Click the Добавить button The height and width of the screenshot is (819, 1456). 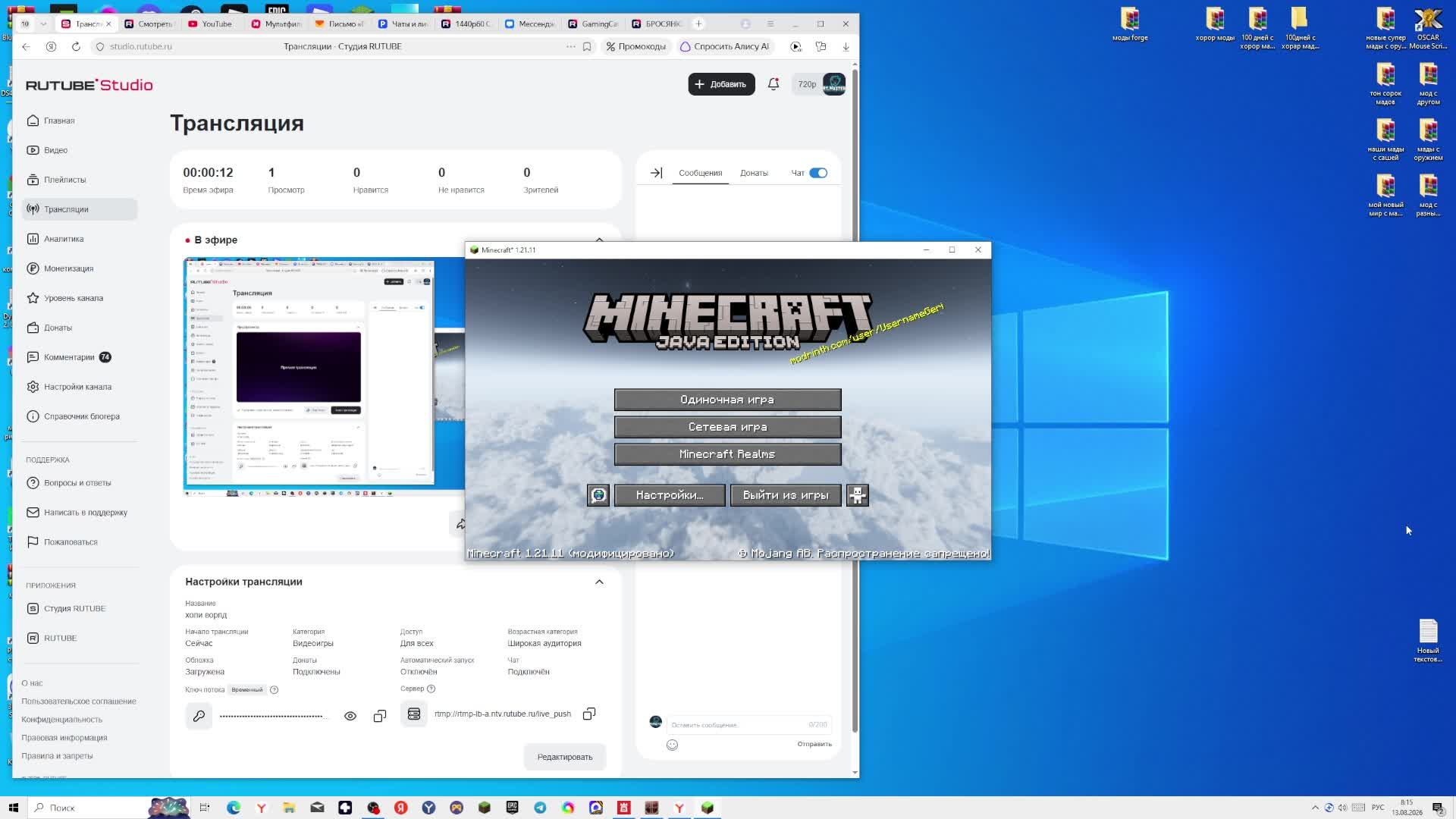pyautogui.click(x=721, y=84)
